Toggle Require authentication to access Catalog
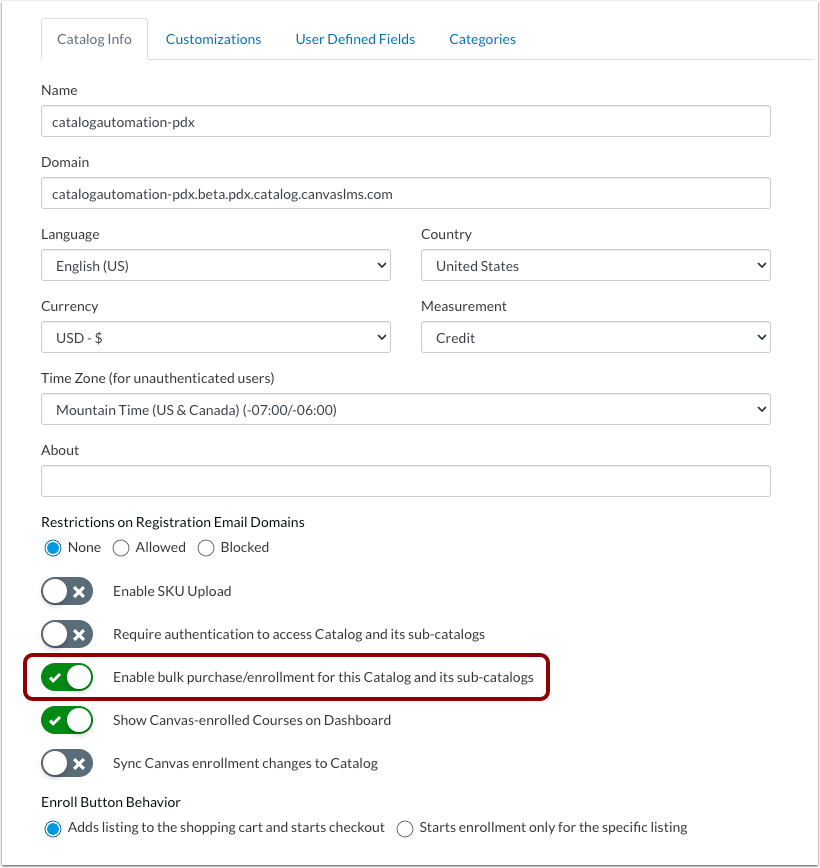This screenshot has width=820, height=868. coord(67,634)
